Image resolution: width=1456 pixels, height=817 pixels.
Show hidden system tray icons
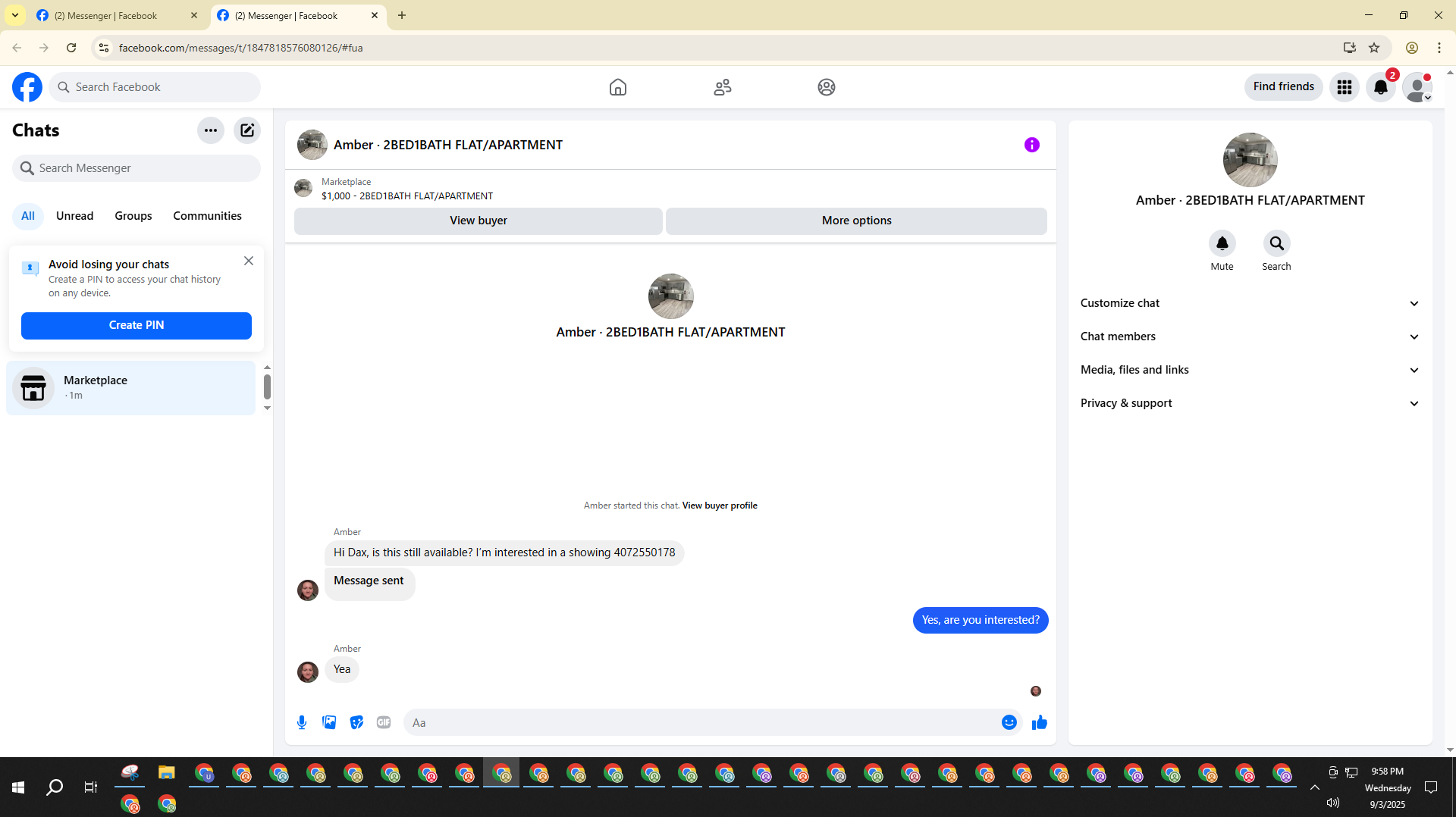[x=1315, y=787]
